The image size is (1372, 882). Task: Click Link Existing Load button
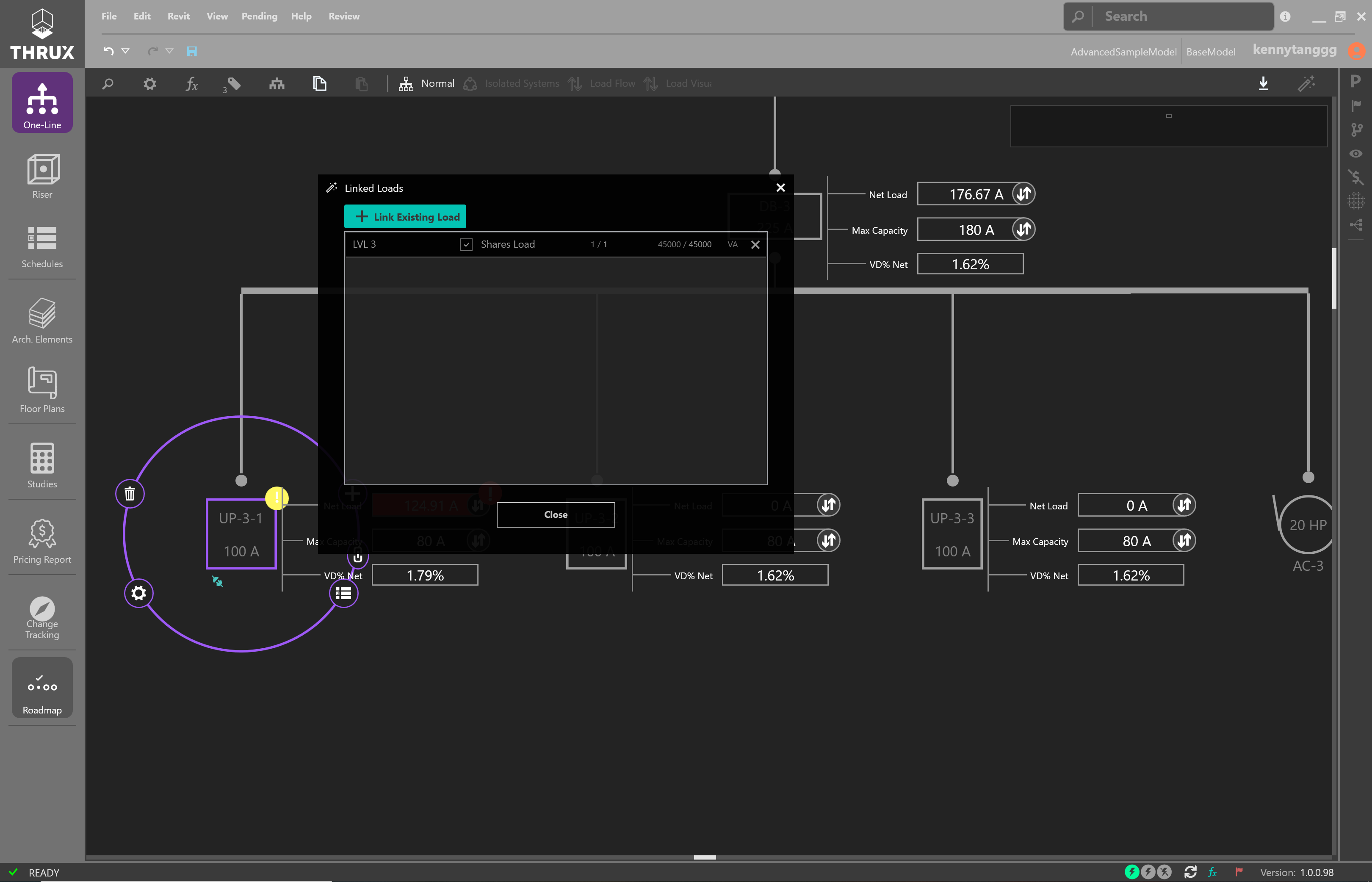click(x=405, y=216)
